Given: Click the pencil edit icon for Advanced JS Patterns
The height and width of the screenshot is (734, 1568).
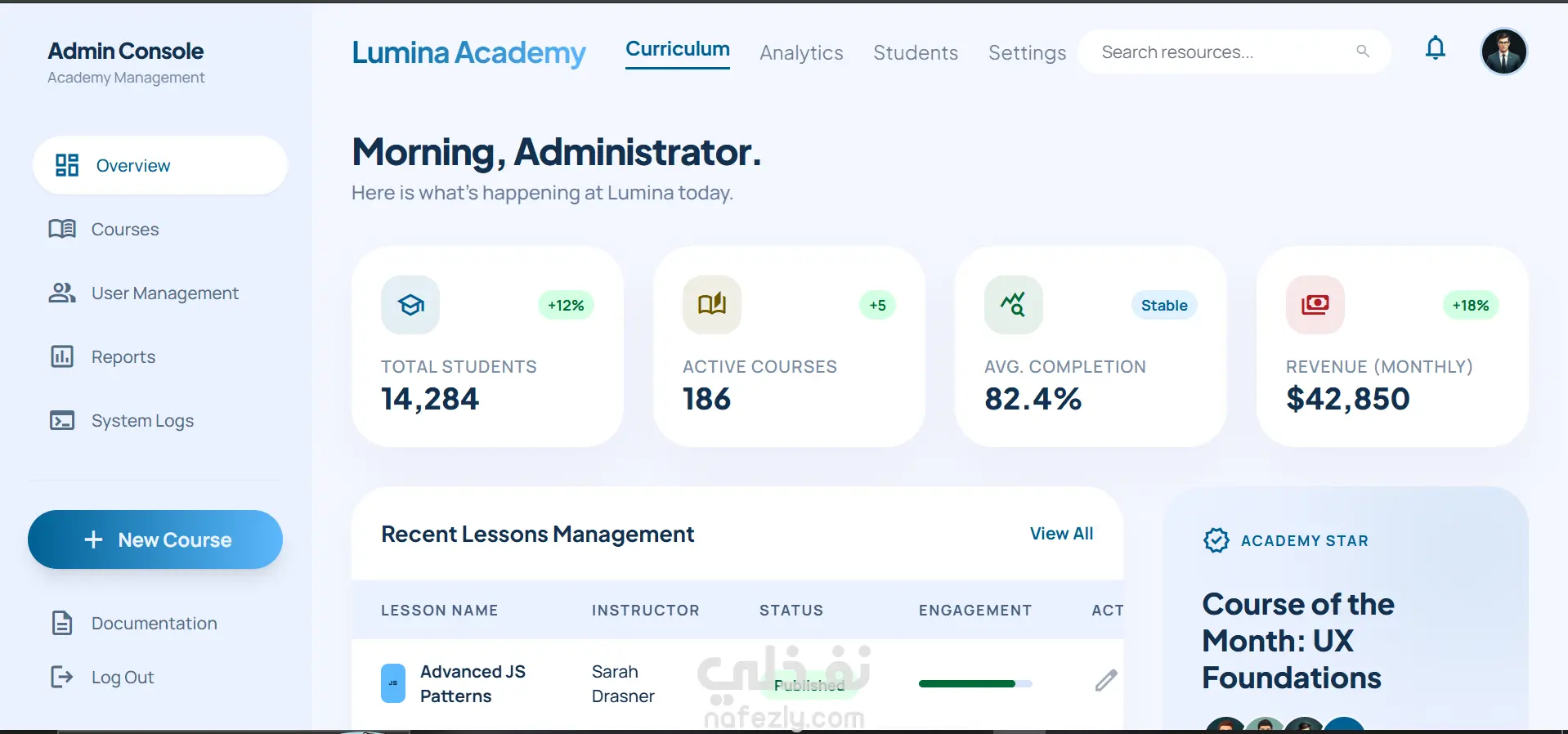Looking at the screenshot, I should [1105, 681].
